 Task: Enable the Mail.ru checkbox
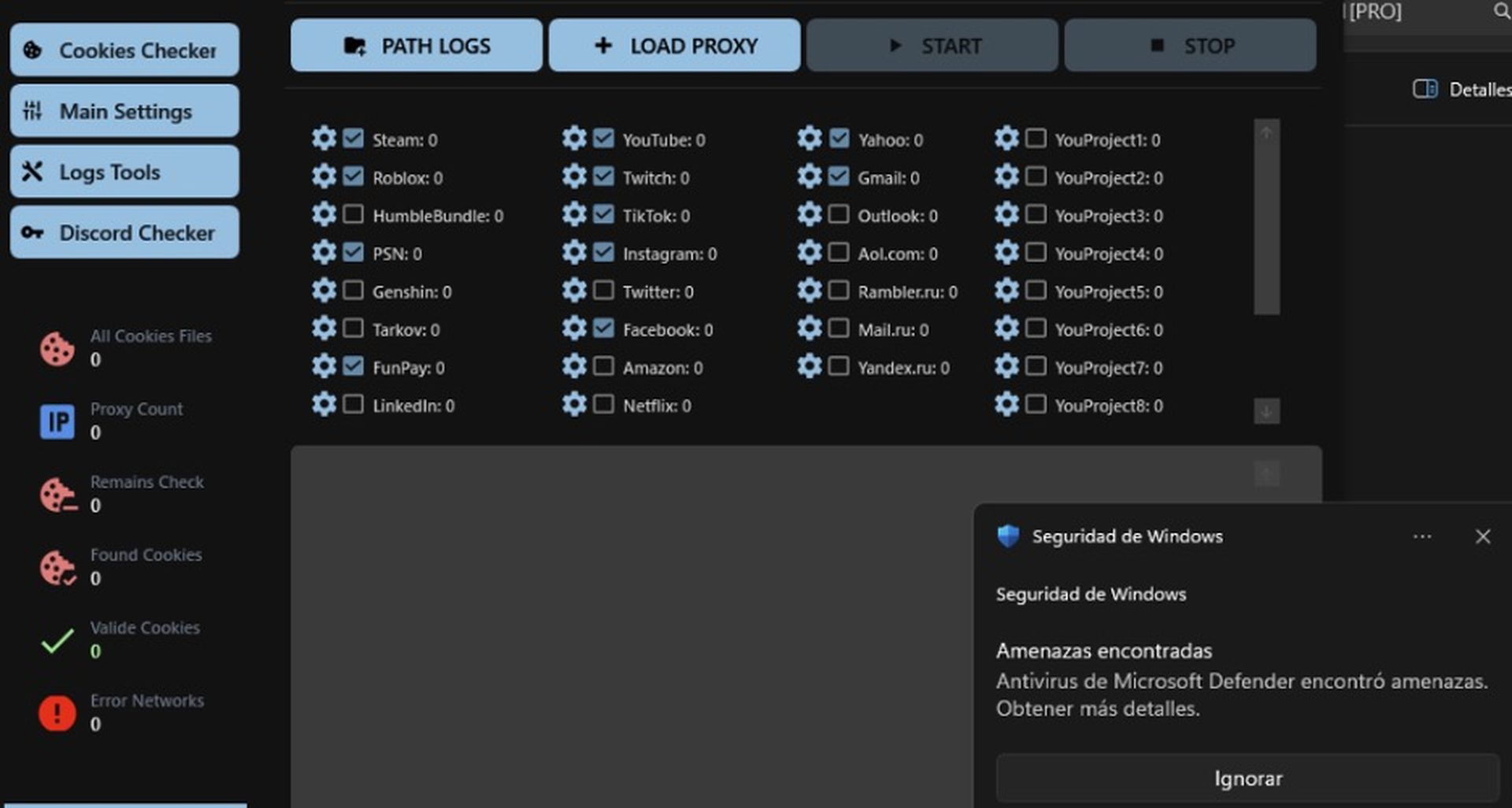click(x=839, y=328)
